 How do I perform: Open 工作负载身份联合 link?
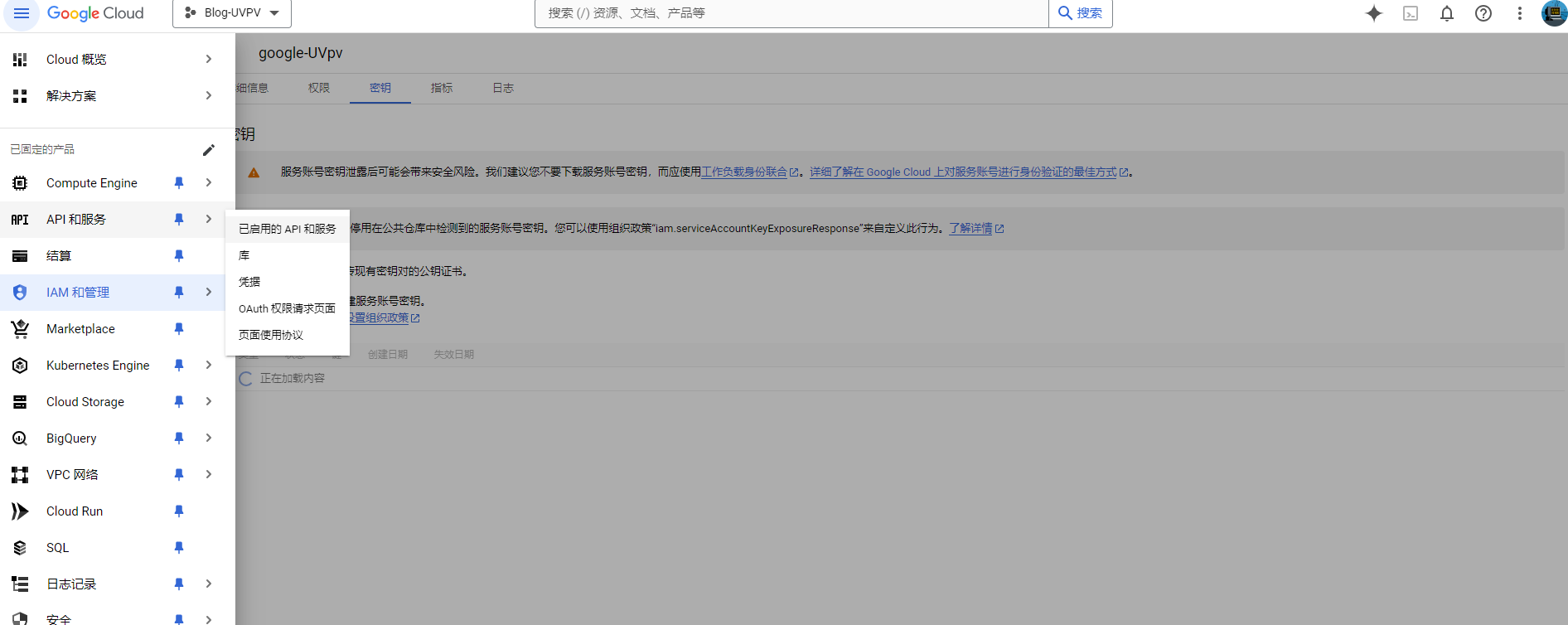click(x=750, y=172)
